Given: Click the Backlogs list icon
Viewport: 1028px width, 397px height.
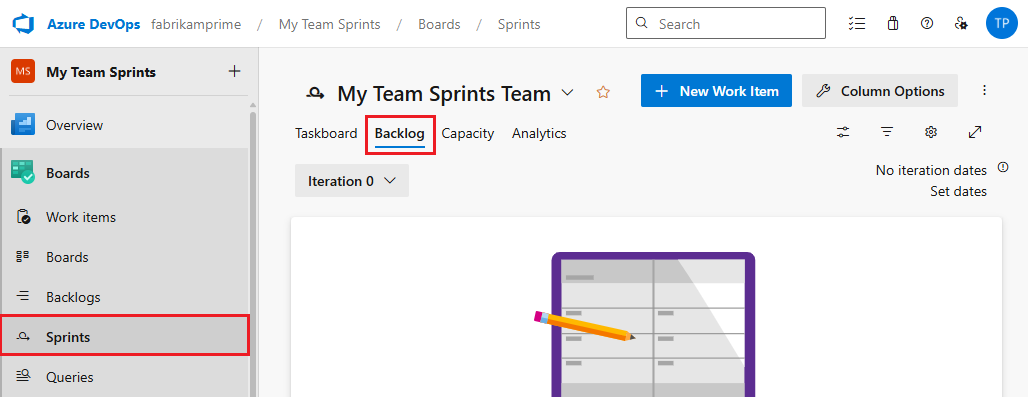Looking at the screenshot, I should click(23, 297).
